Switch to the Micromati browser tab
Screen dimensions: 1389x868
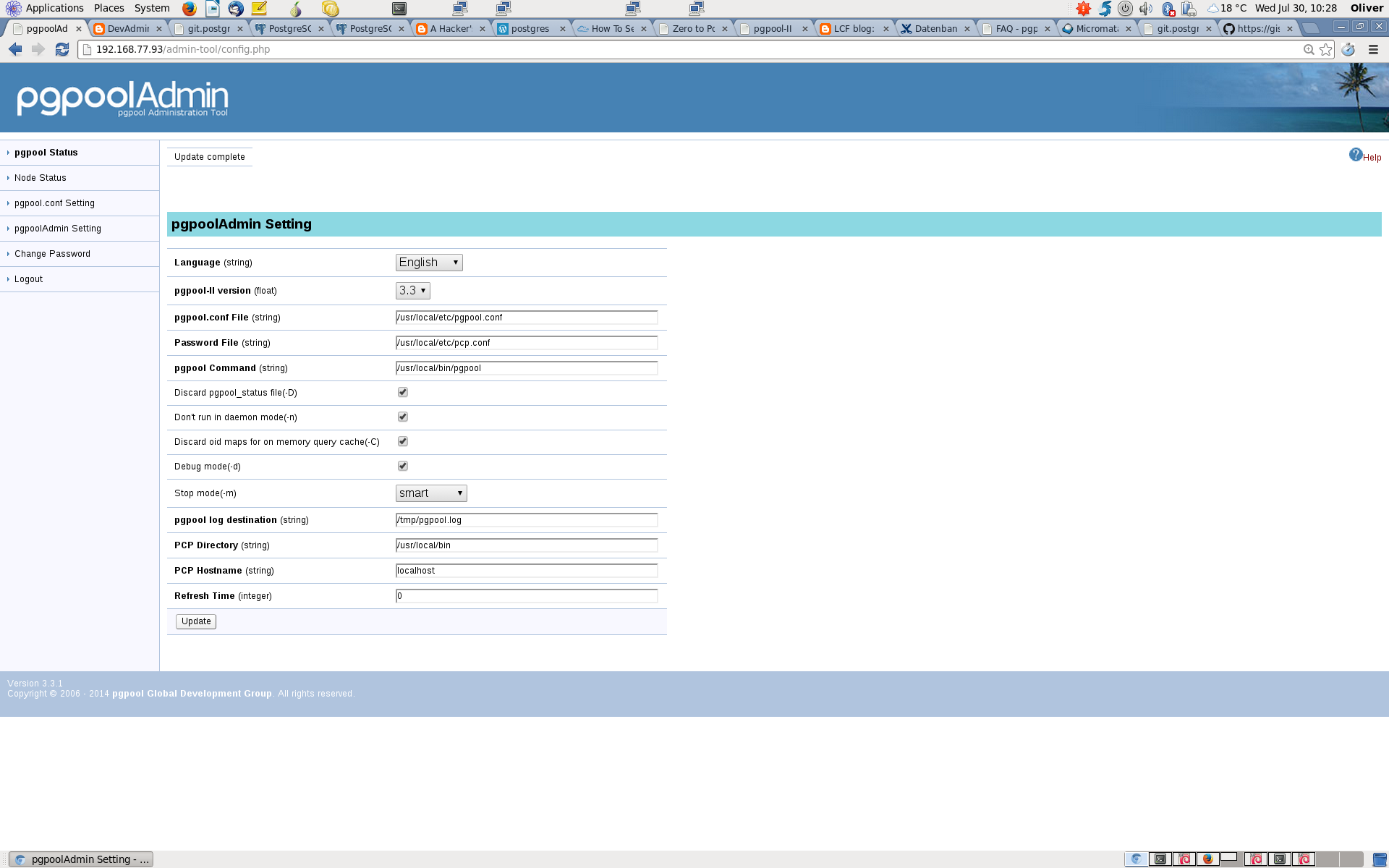(1097, 29)
